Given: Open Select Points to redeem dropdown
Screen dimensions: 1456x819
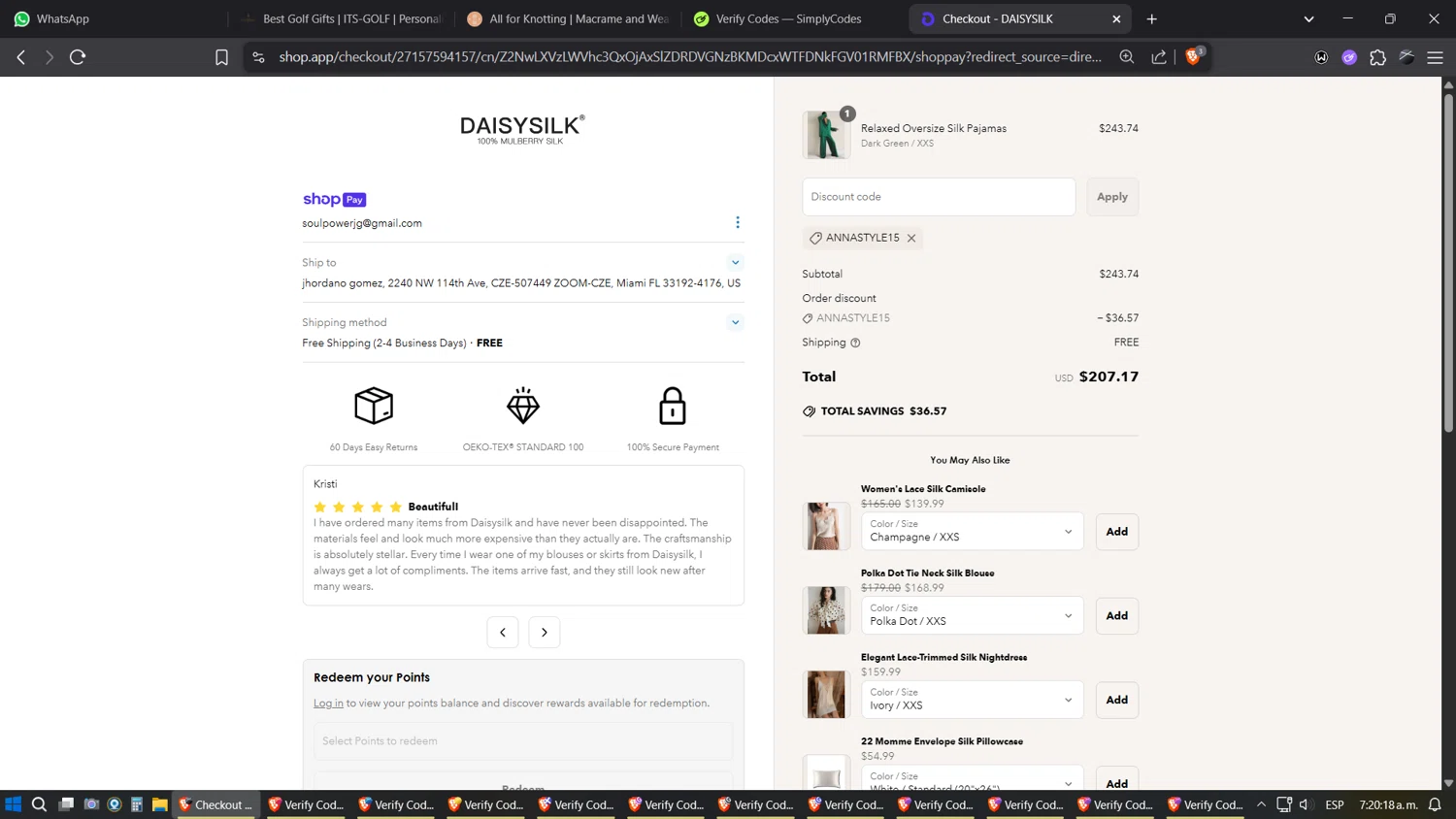Looking at the screenshot, I should [523, 740].
